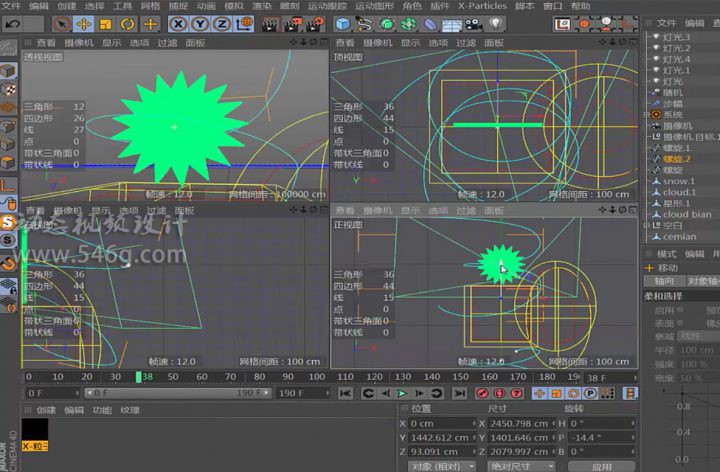
Task: Click the render view clapperboard icon
Action: [271, 24]
